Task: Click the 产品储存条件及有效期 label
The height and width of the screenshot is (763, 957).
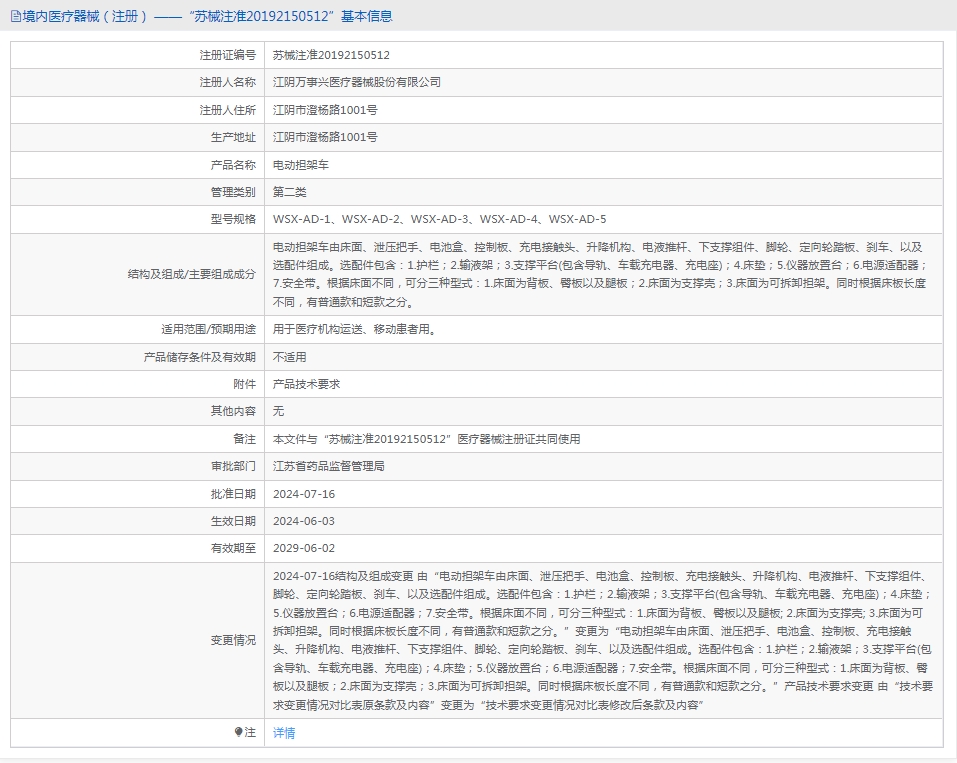Action: [x=200, y=357]
